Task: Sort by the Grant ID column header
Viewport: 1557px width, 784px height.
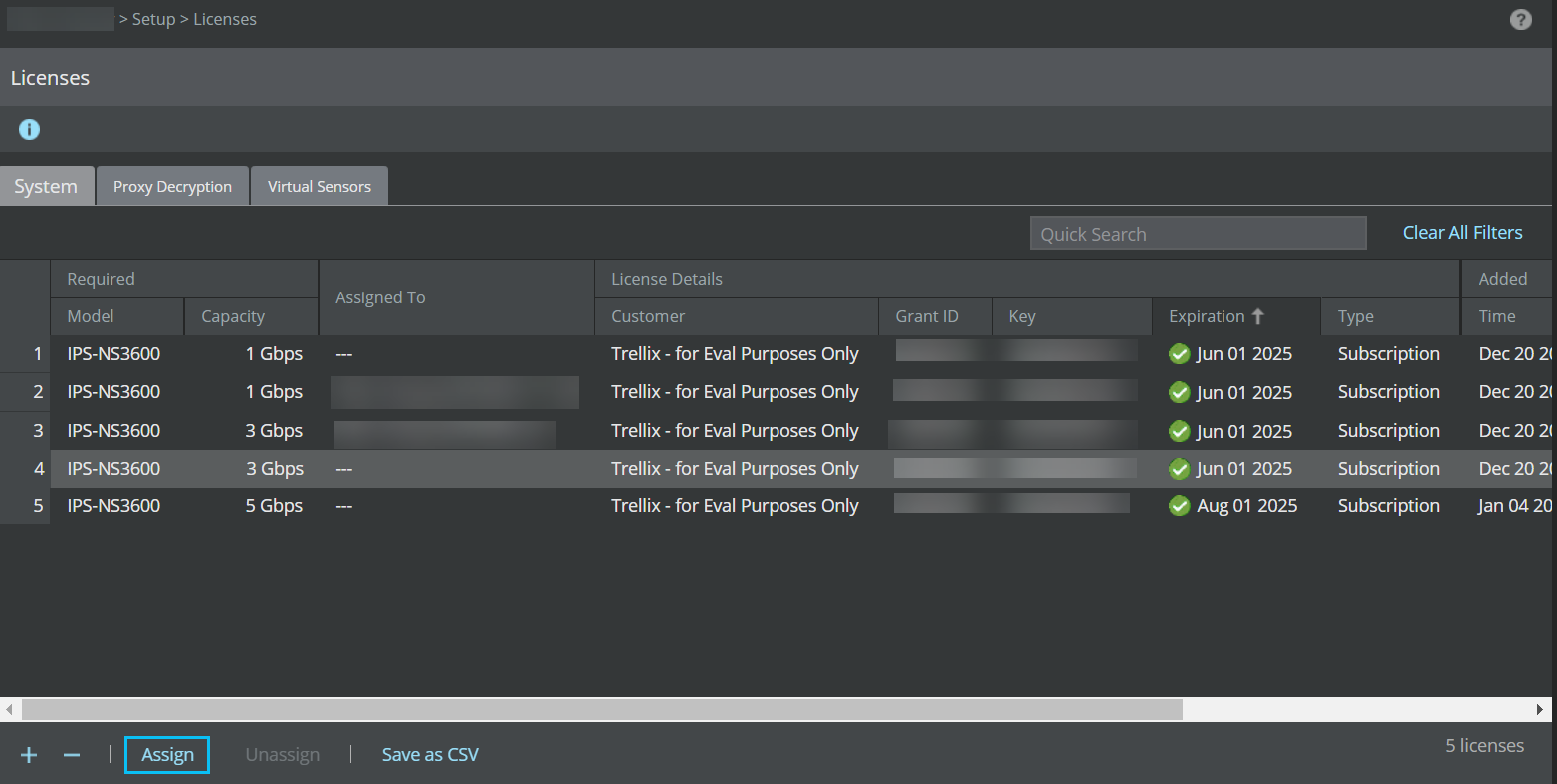Action: pyautogui.click(x=936, y=316)
